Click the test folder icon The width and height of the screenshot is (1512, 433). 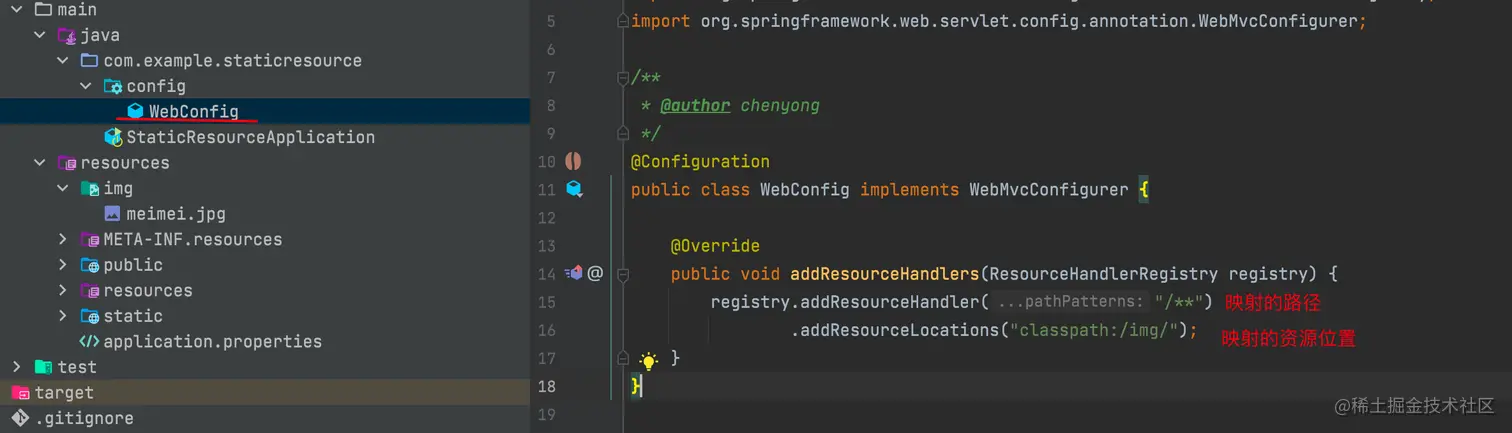pos(43,367)
